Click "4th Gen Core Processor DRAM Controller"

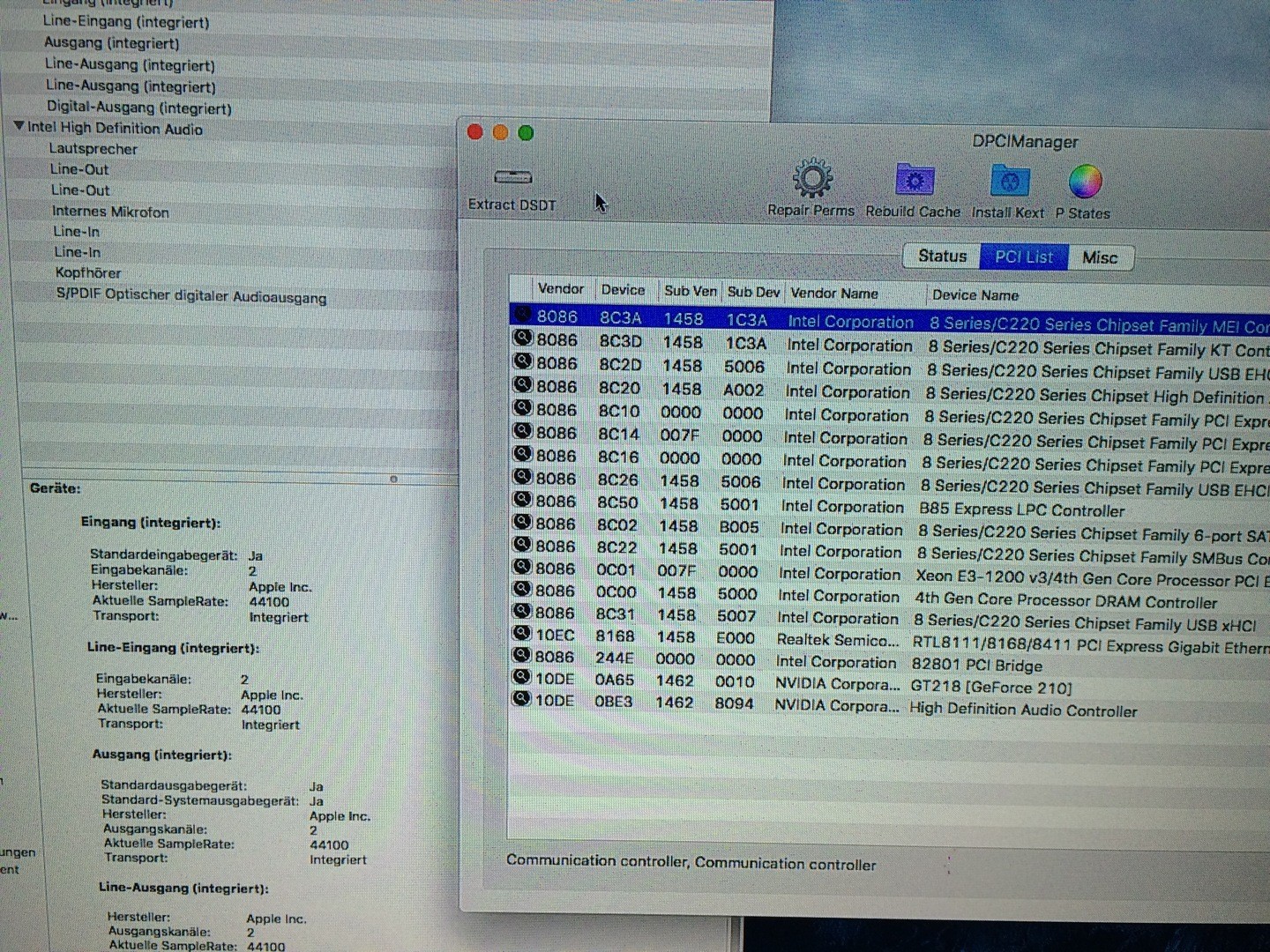pyautogui.click(x=1065, y=601)
